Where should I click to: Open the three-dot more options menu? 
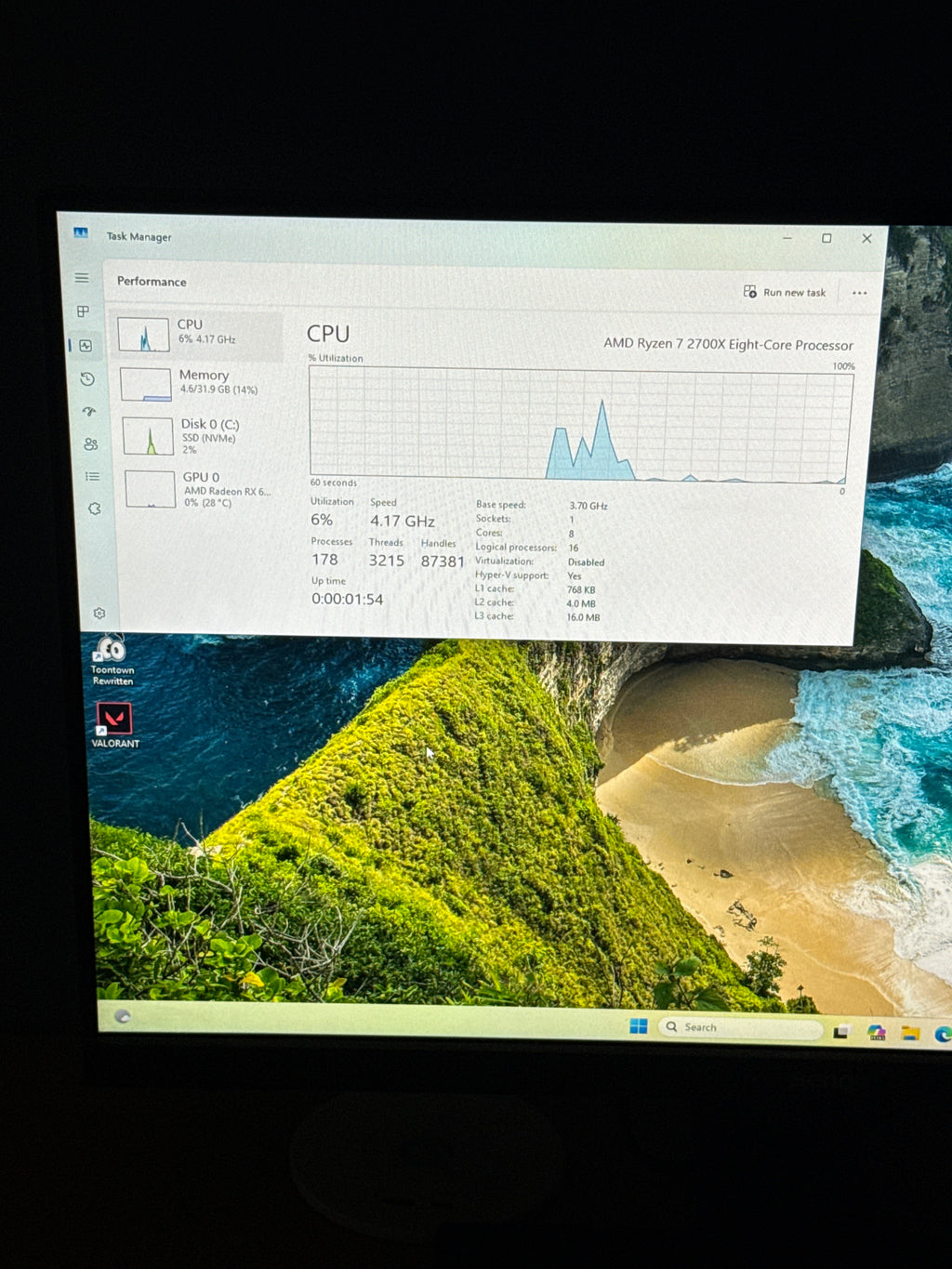point(859,293)
